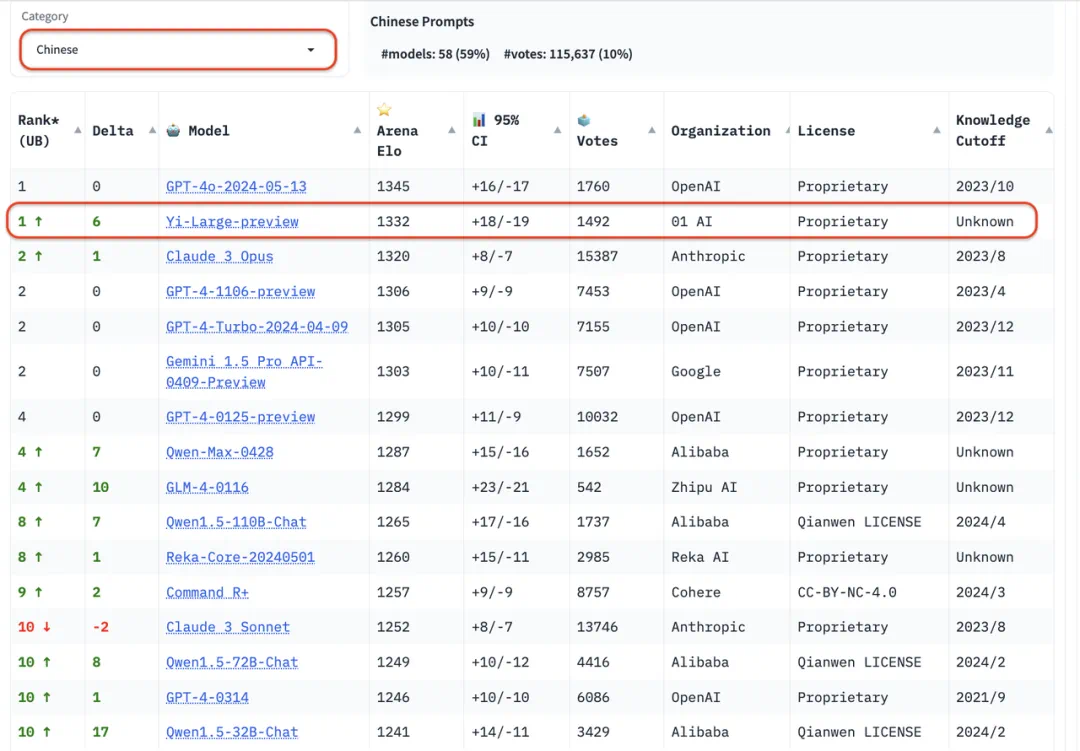Sort by Rank (UB) column arrow

77,131
